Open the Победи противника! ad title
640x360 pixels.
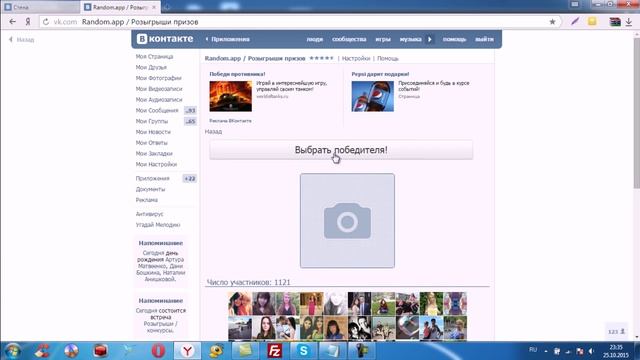coord(237,74)
